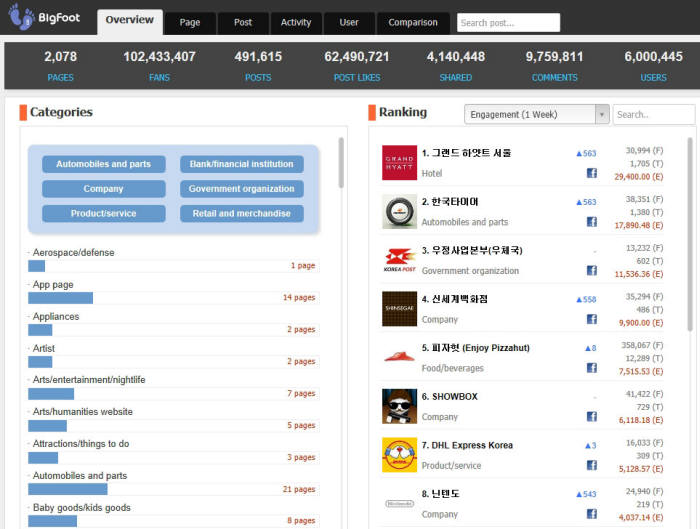Click the Shinsegae logo thumbnail

pyautogui.click(x=399, y=308)
